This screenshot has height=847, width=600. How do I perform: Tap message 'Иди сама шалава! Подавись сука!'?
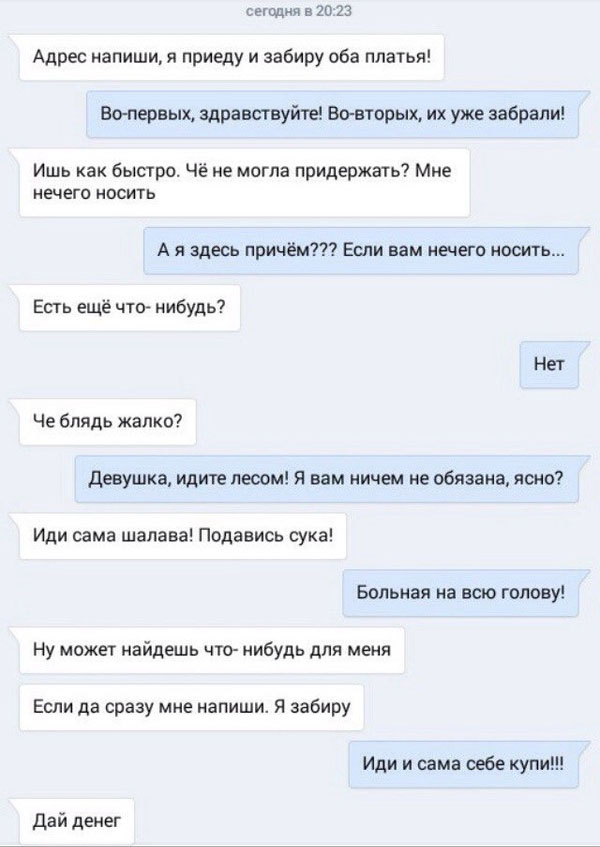pos(183,536)
